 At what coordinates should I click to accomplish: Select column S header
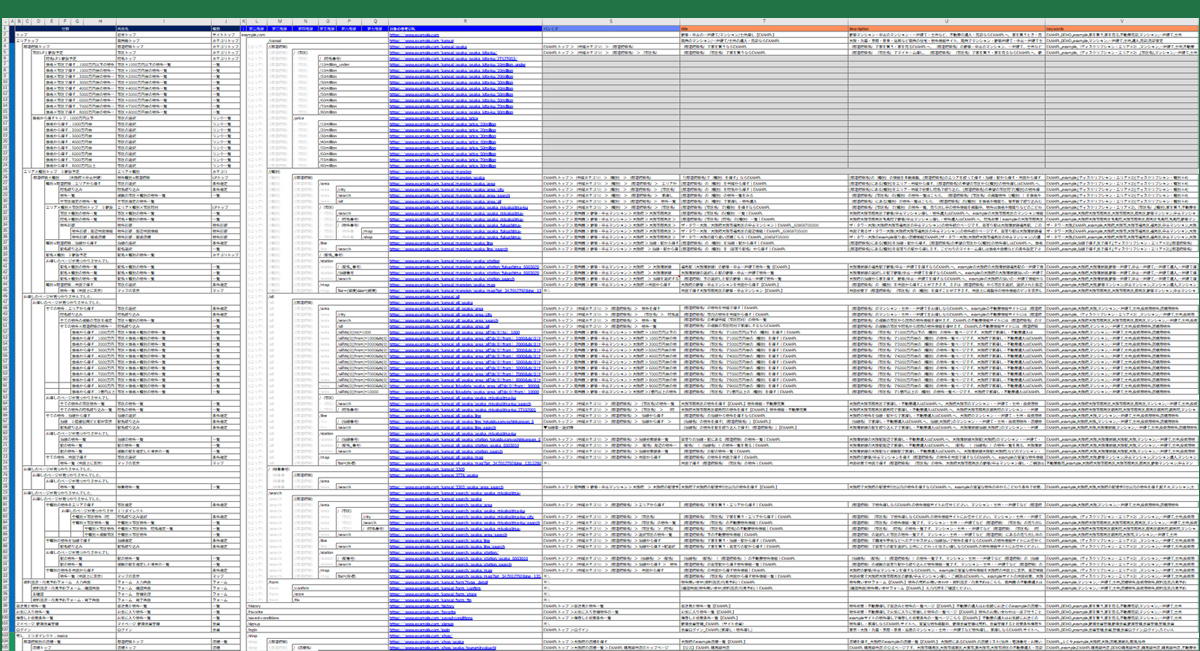[x=610, y=22]
